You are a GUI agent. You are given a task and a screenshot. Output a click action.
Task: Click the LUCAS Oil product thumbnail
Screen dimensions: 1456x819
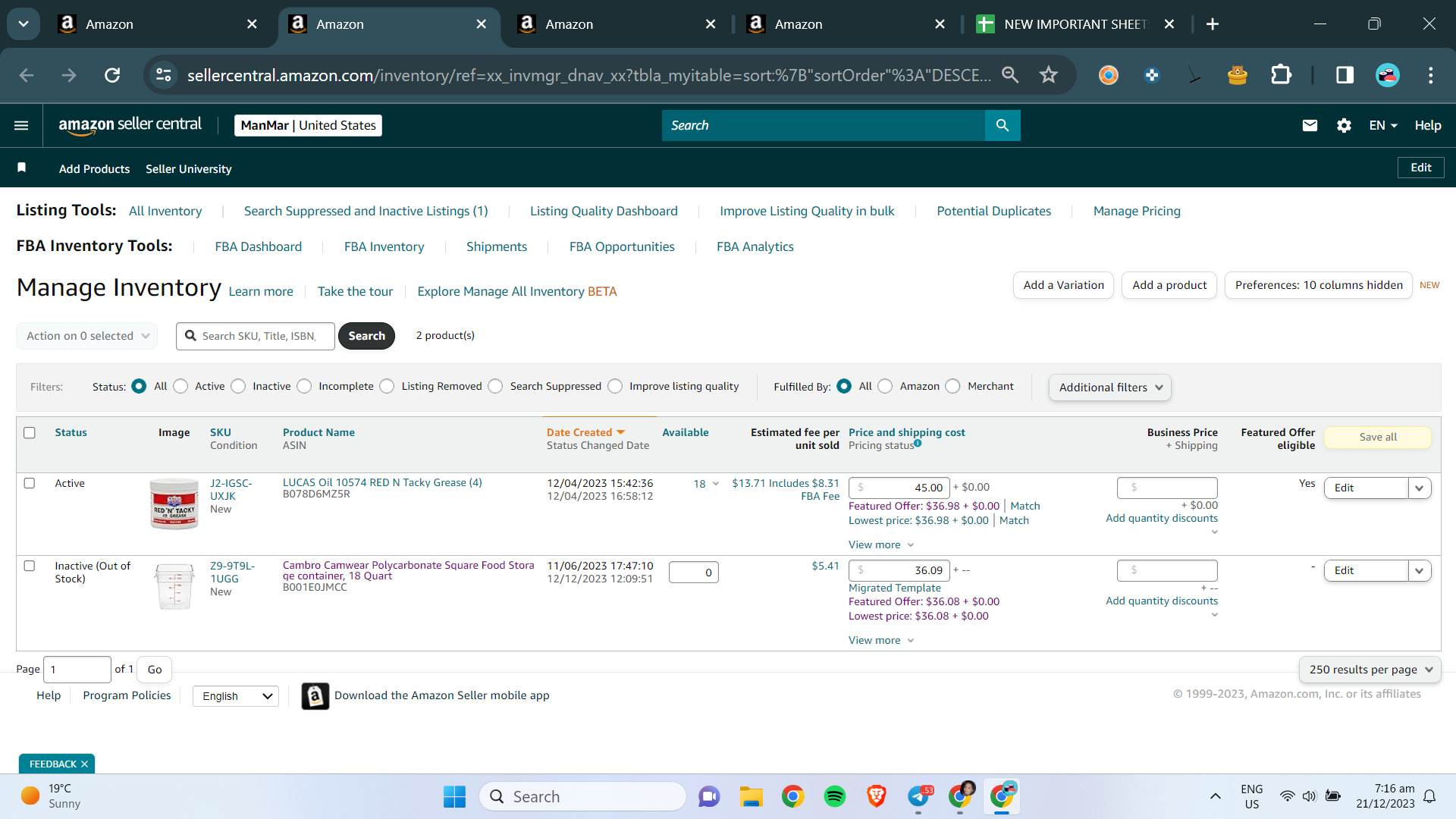click(x=174, y=504)
